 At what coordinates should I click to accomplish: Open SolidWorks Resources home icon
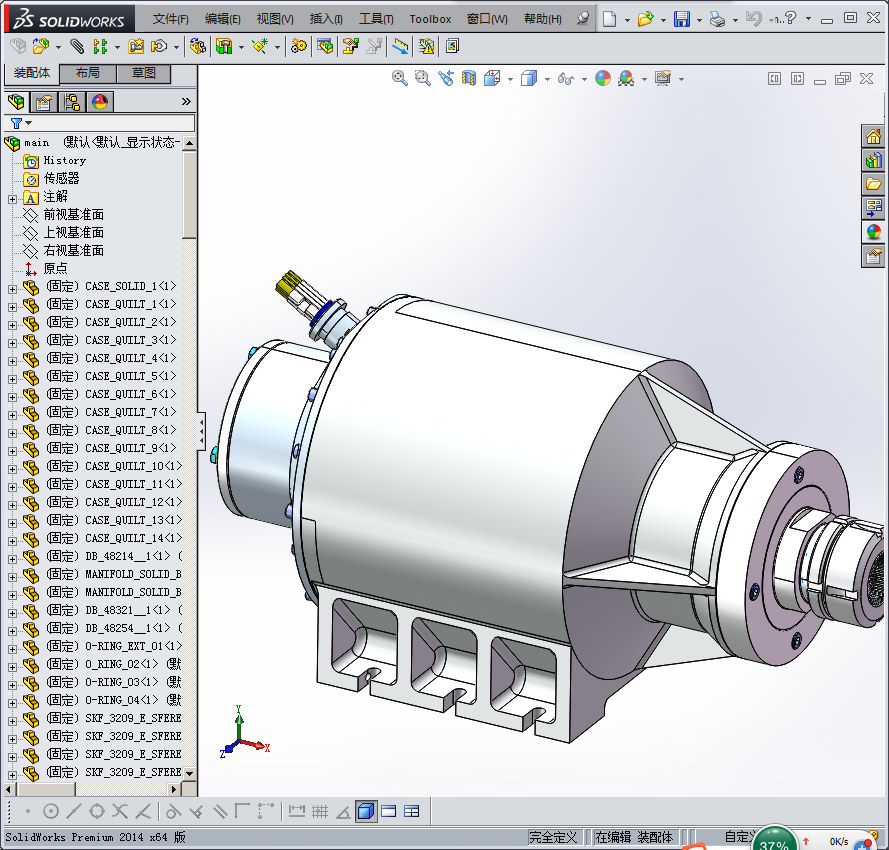873,136
